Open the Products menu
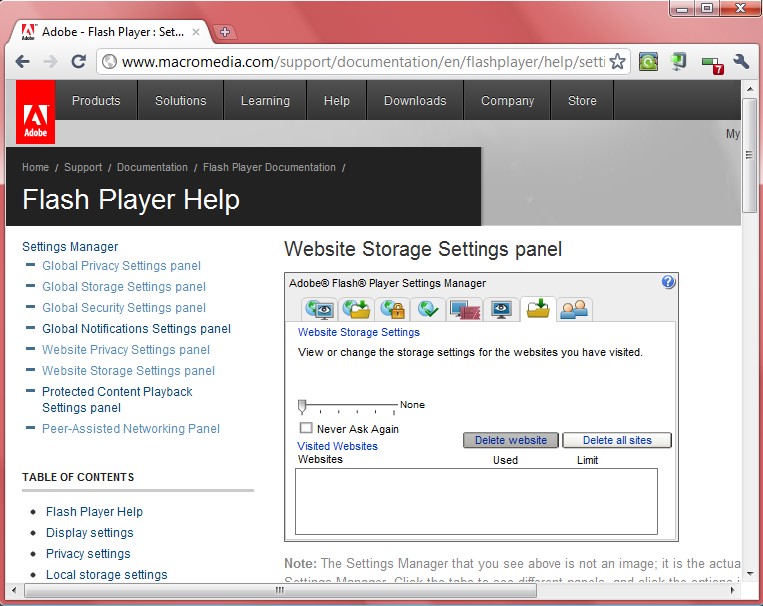Image resolution: width=763 pixels, height=606 pixels. point(96,100)
